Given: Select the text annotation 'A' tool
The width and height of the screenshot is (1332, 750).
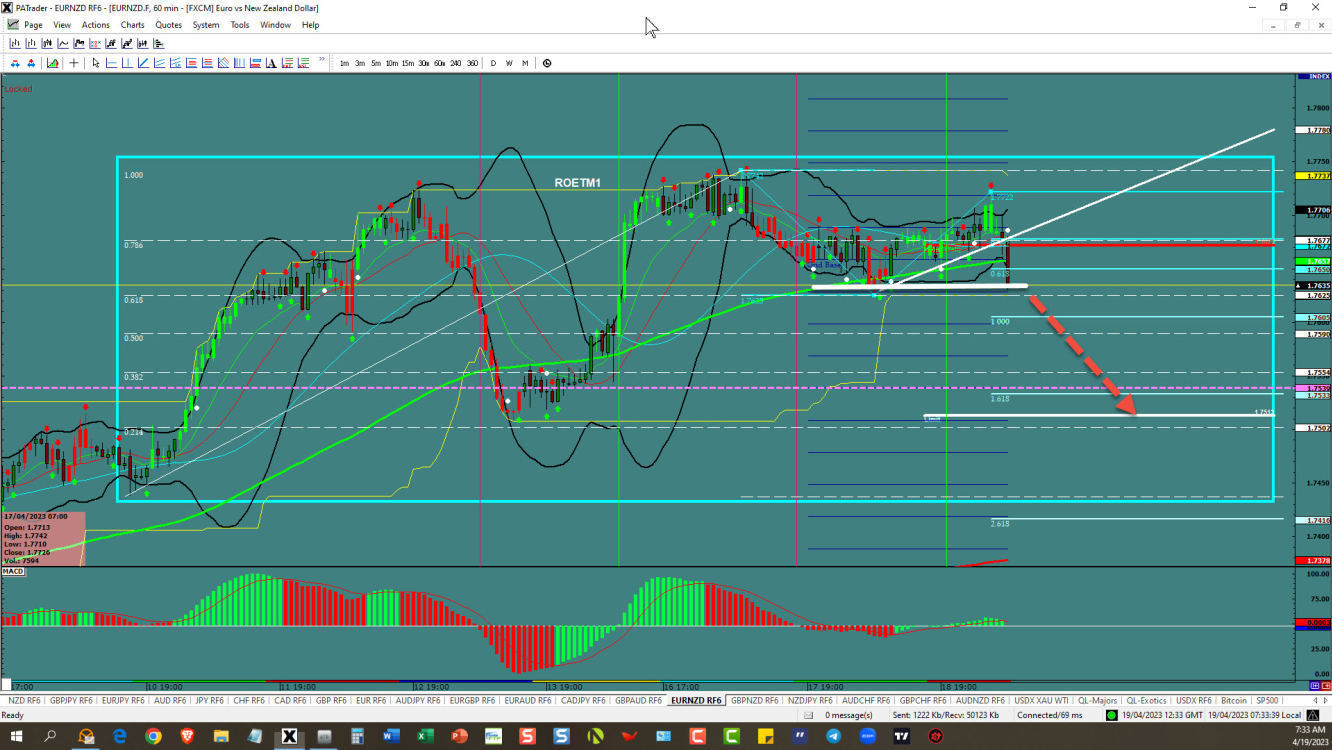Looking at the screenshot, I should pos(272,63).
